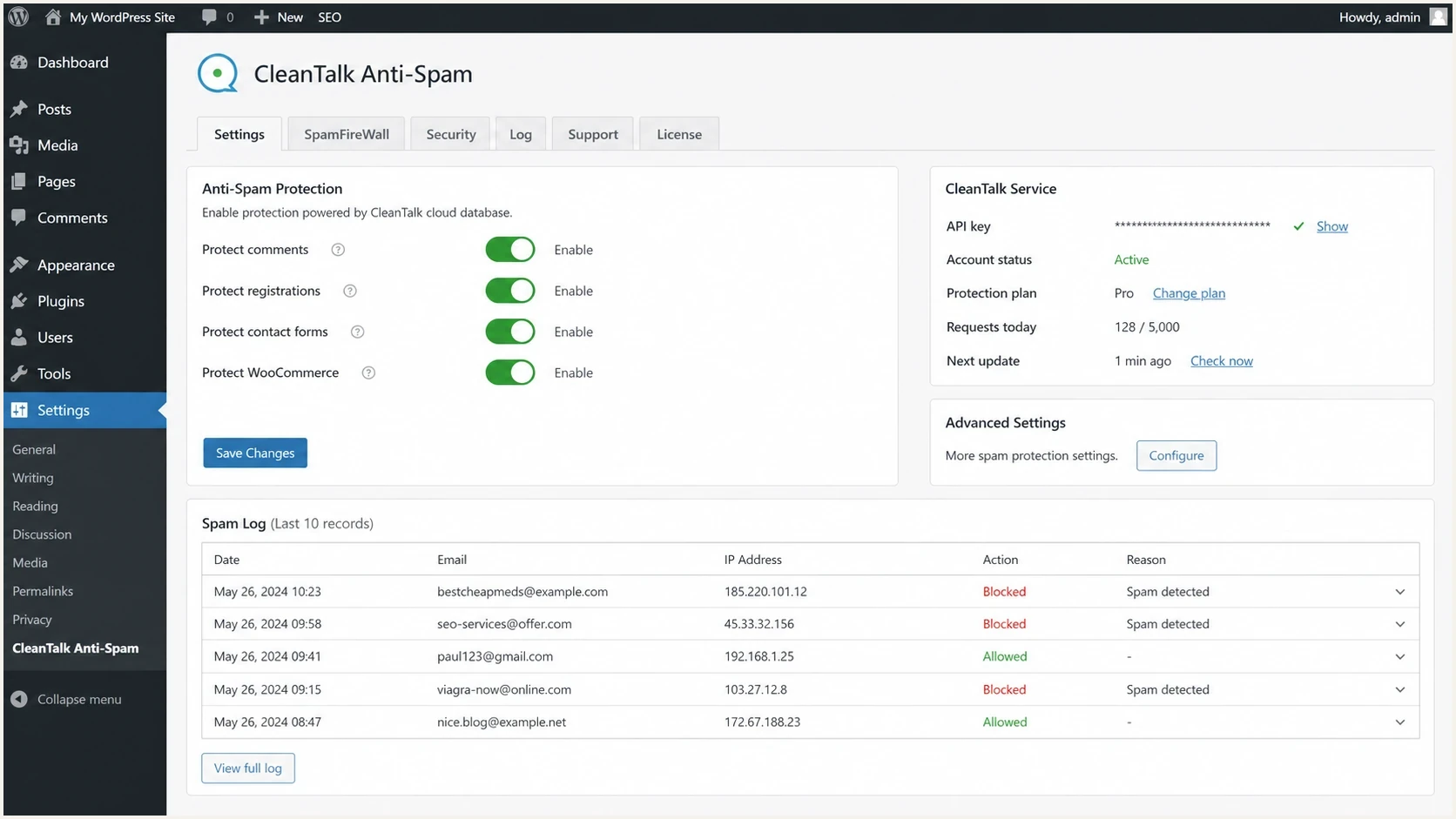The width and height of the screenshot is (1456, 819).
Task: Open the Security tab
Action: 451,134
